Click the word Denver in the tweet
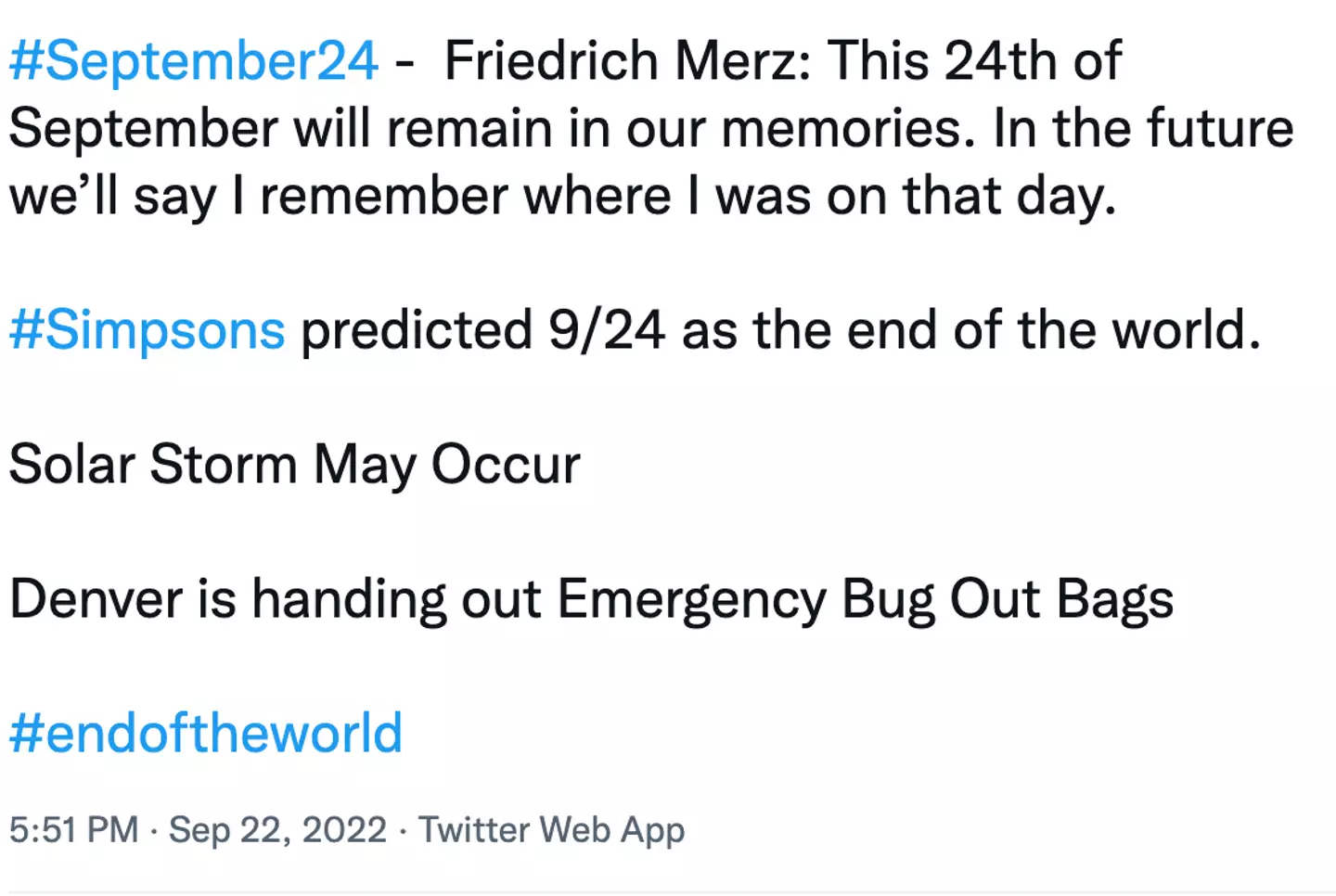 [96, 598]
